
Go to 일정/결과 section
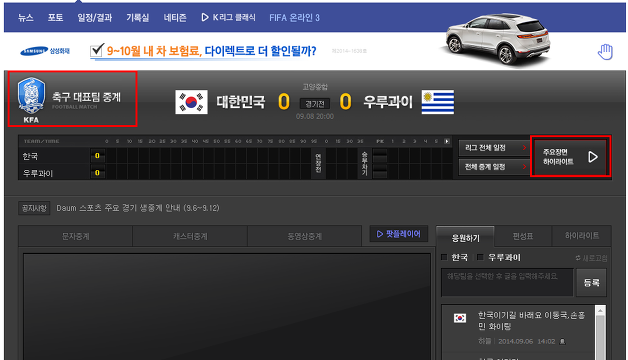(95, 18)
